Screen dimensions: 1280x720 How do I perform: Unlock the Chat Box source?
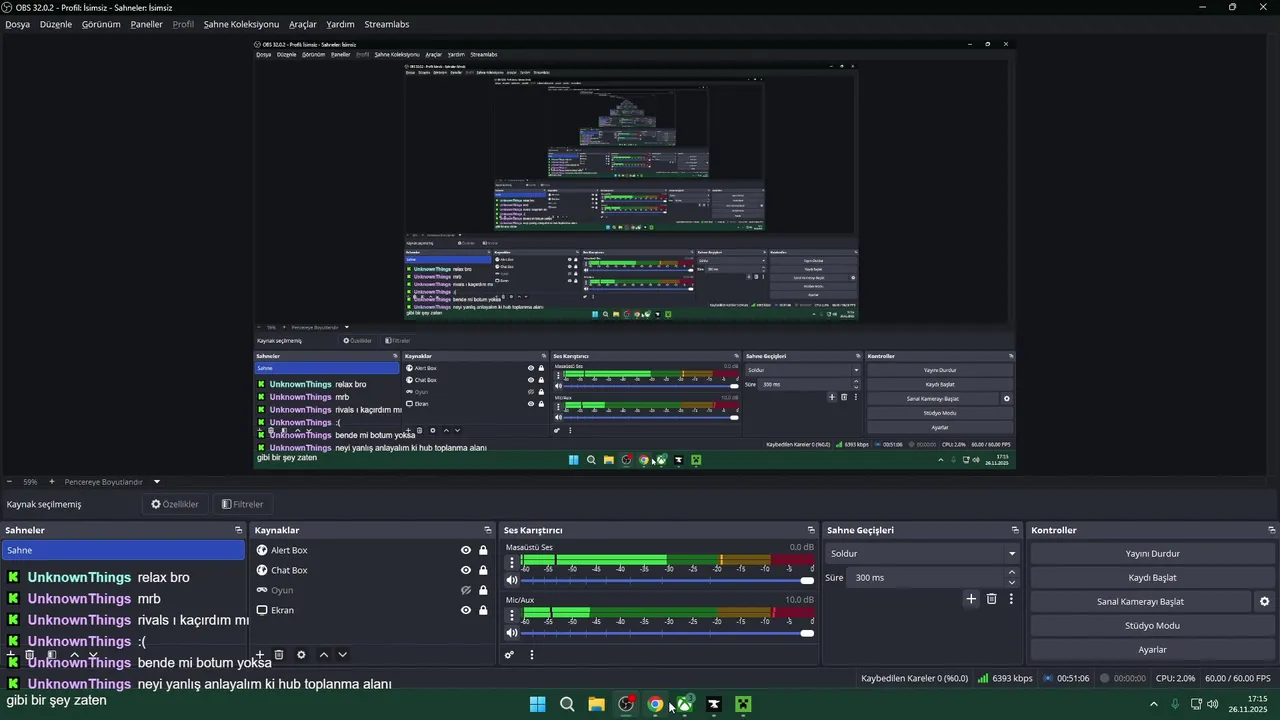pyautogui.click(x=483, y=570)
